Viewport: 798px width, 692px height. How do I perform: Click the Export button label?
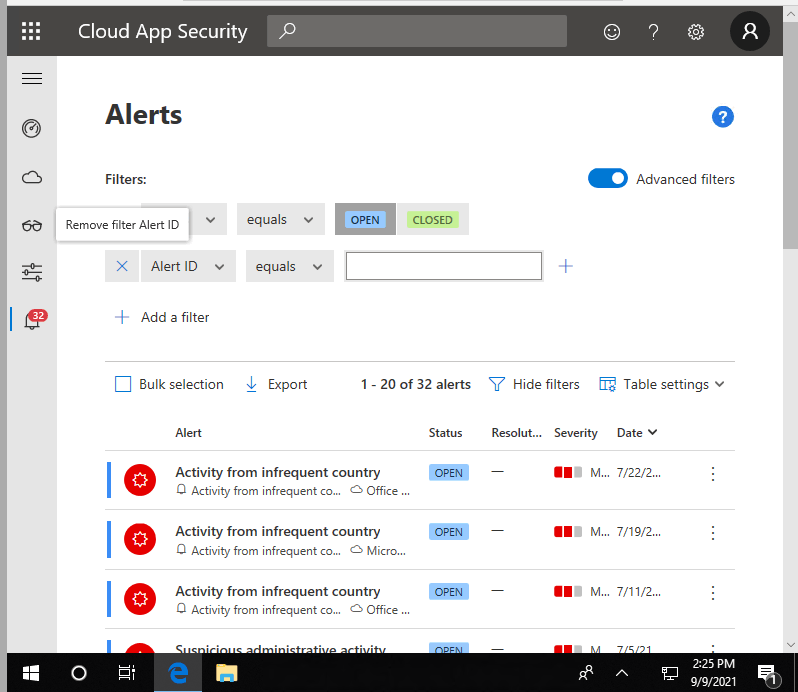point(288,384)
